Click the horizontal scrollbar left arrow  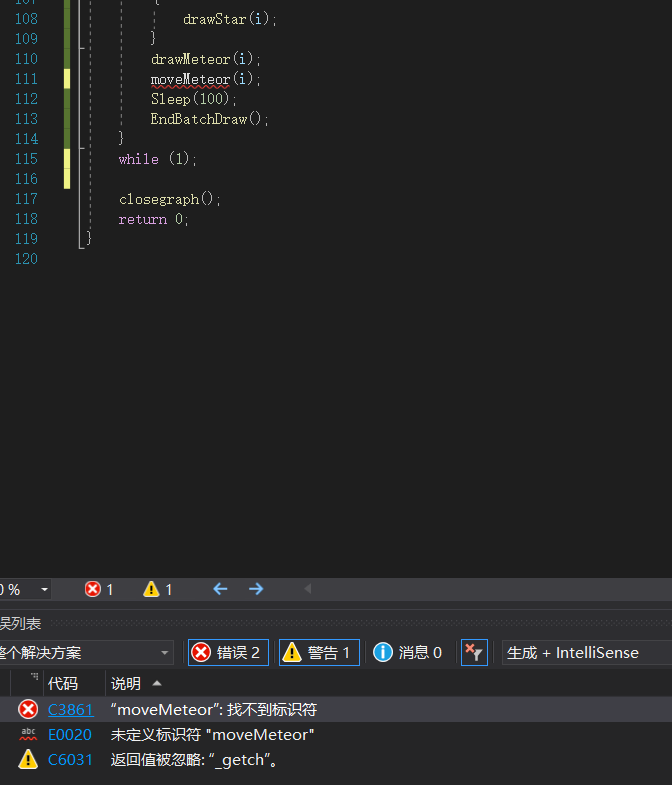[x=307, y=589]
